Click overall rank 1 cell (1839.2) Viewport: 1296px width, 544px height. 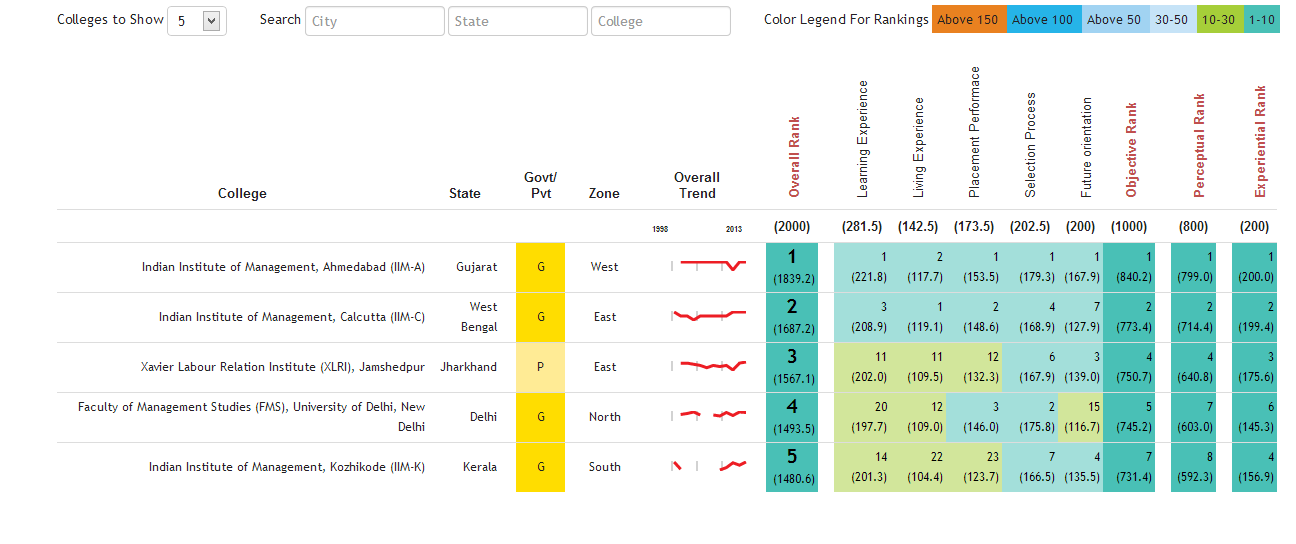792,267
